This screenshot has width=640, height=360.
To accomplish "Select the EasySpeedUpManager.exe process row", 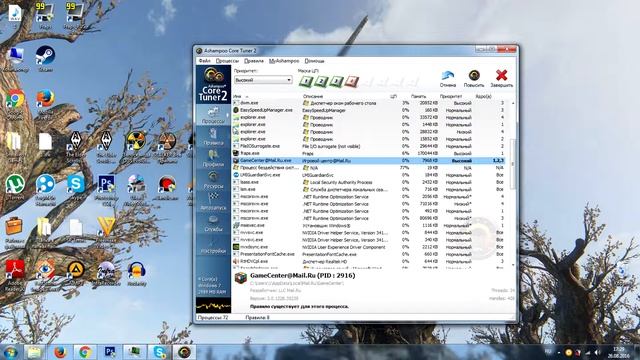I will pyautogui.click(x=369, y=110).
